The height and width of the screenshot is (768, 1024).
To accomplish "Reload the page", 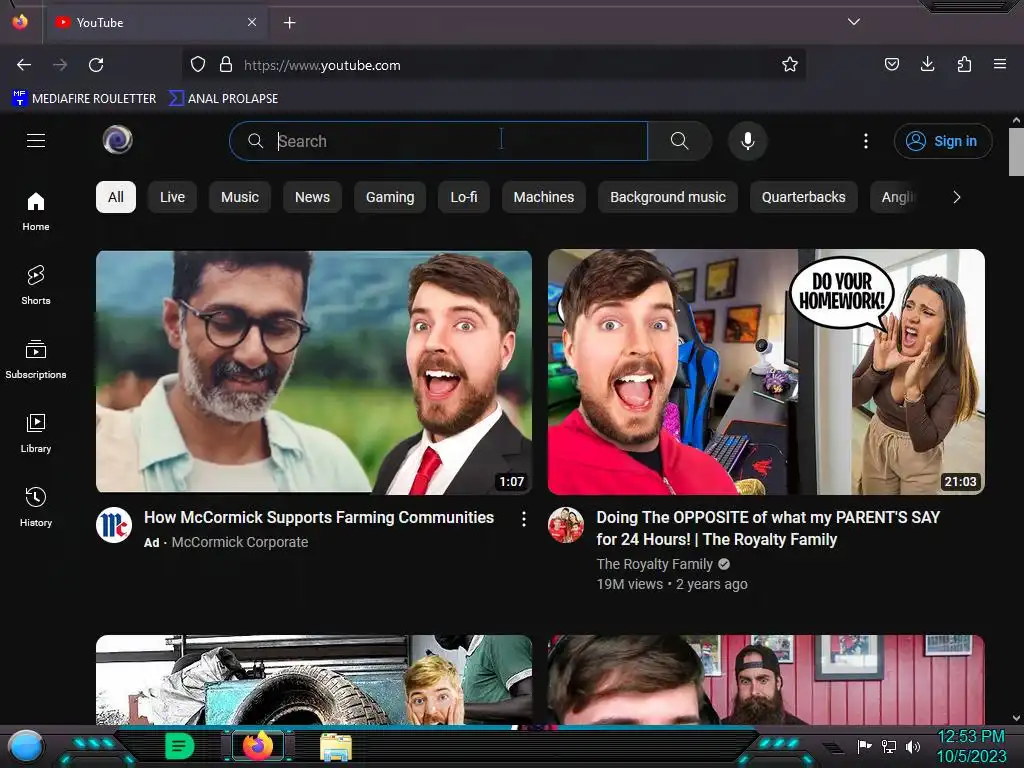I will [x=96, y=65].
